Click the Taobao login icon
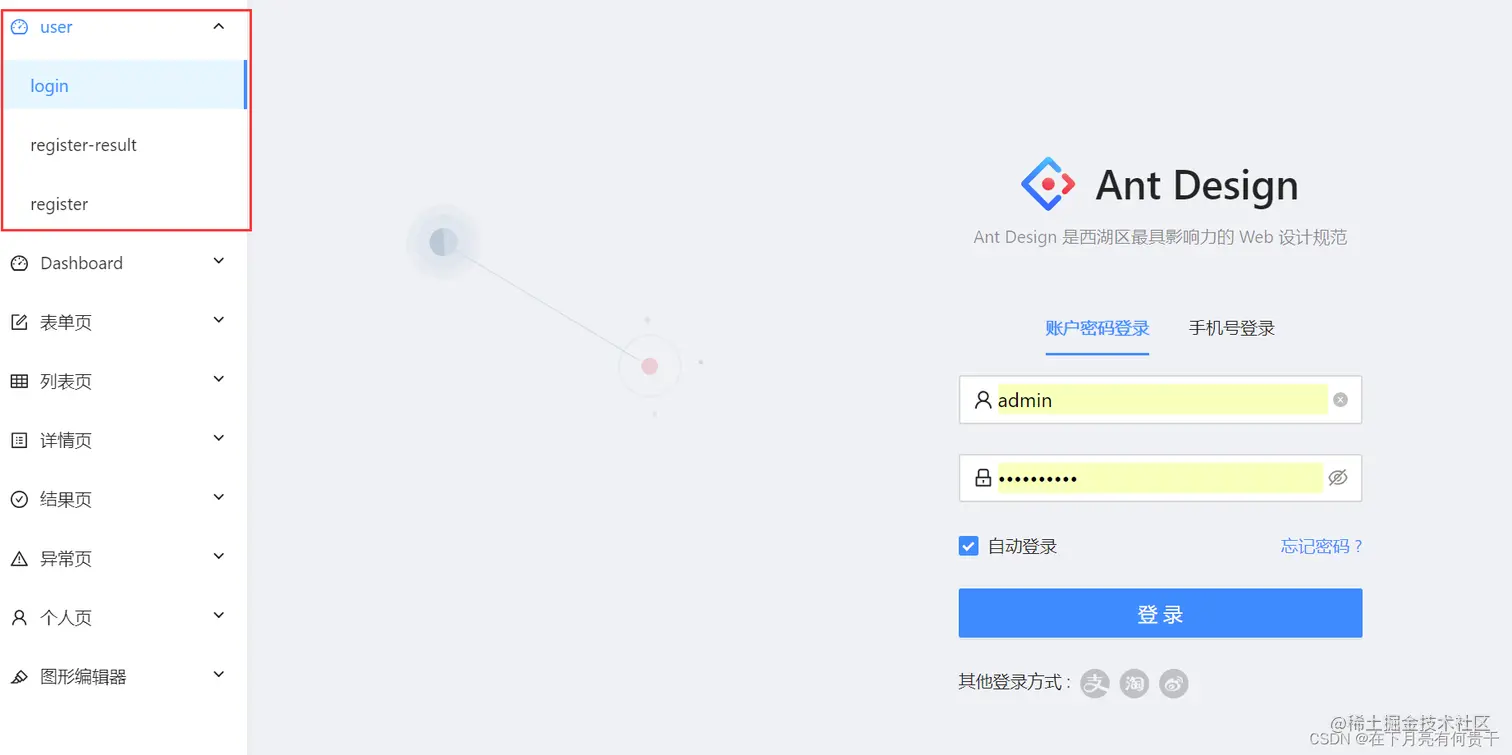 [1134, 683]
